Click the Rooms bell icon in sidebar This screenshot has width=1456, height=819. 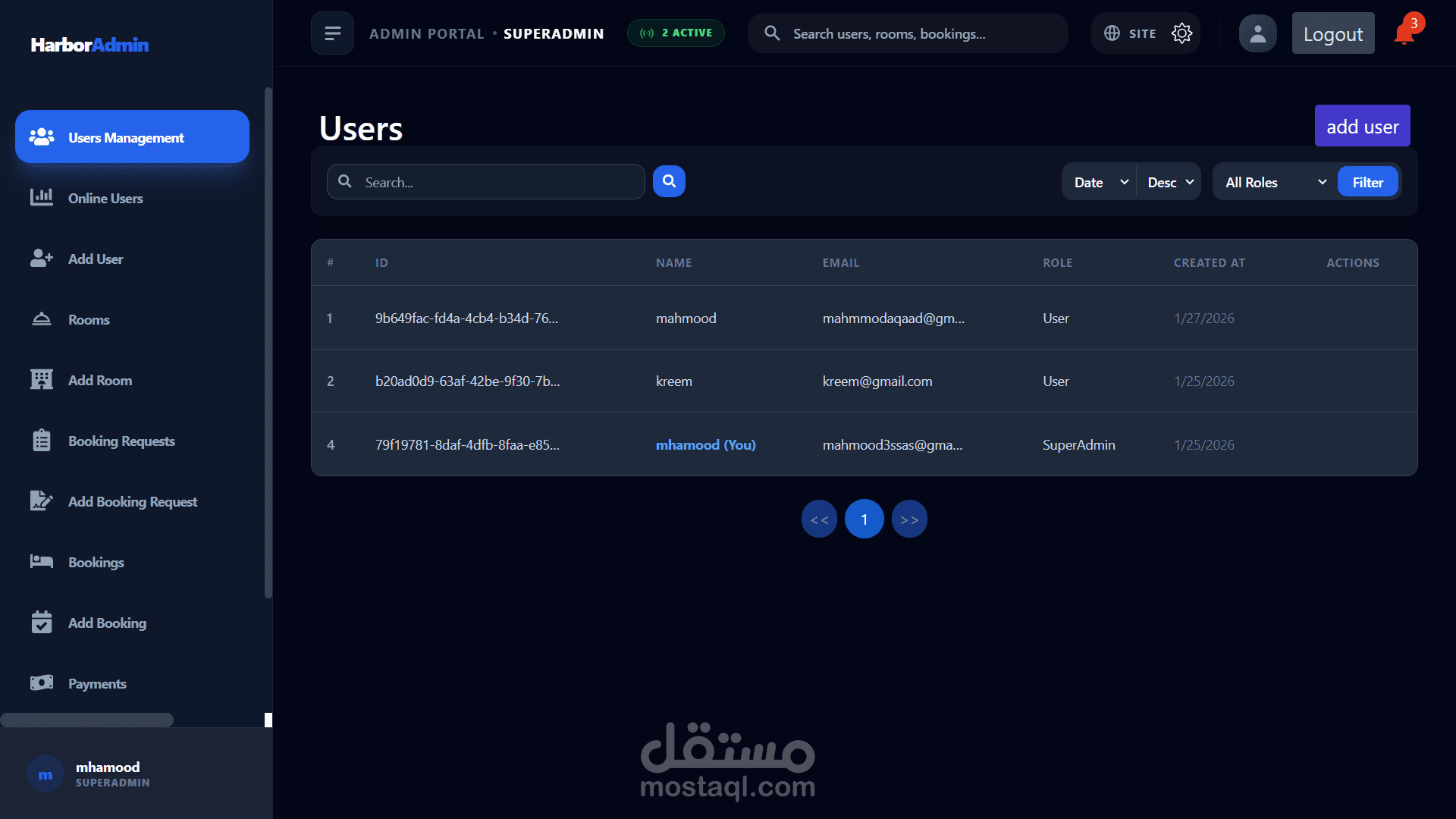point(42,319)
